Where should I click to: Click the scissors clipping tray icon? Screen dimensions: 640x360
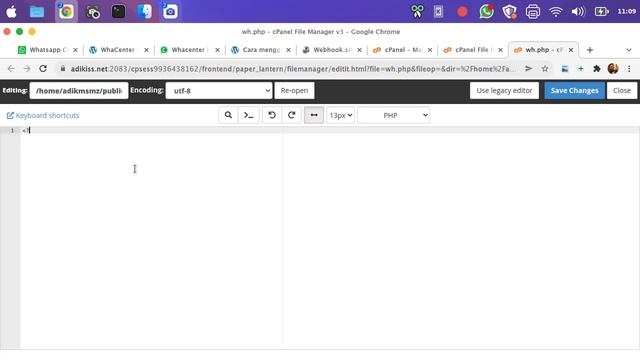point(417,11)
